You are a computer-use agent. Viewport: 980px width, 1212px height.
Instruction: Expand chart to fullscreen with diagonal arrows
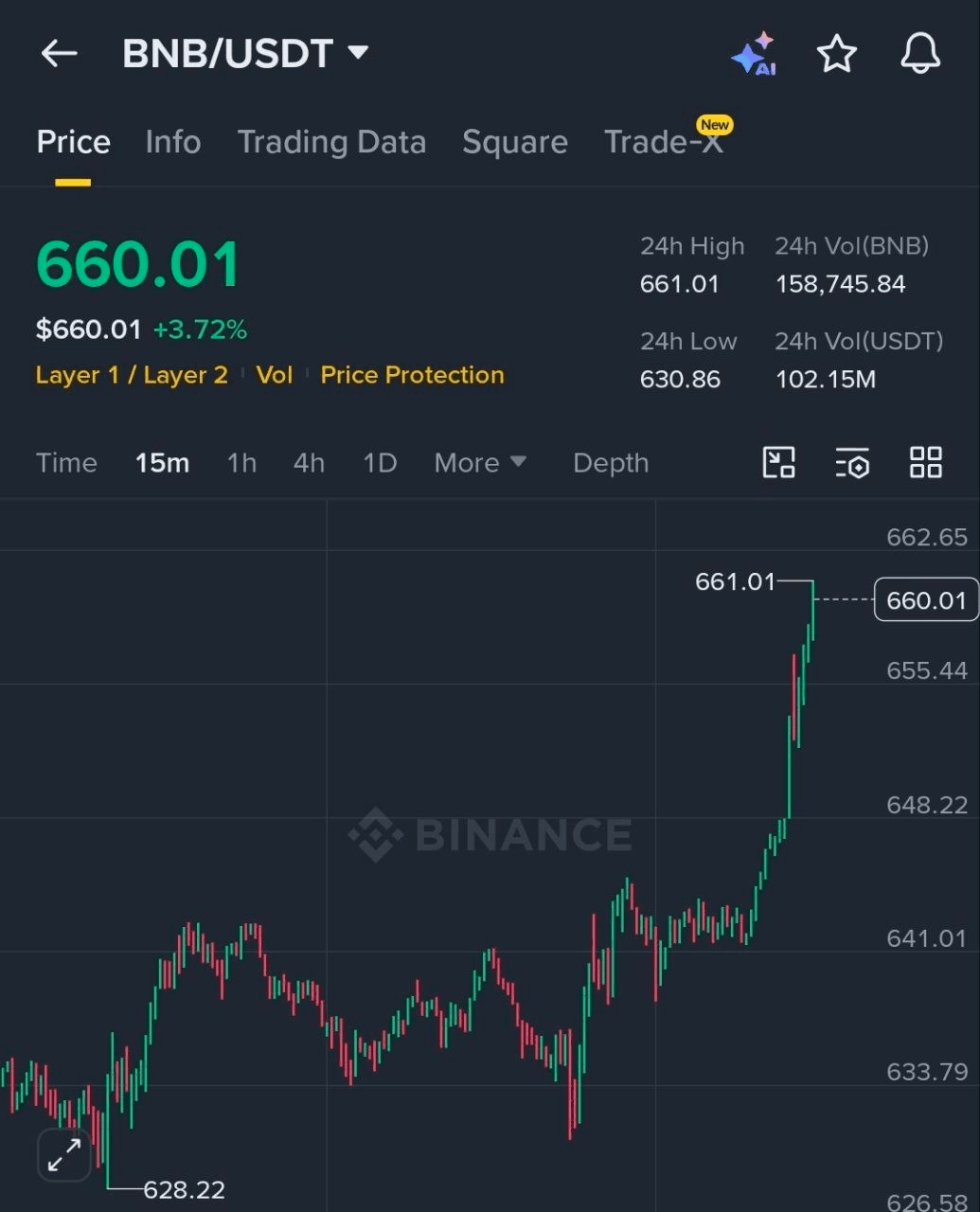pos(64,1155)
